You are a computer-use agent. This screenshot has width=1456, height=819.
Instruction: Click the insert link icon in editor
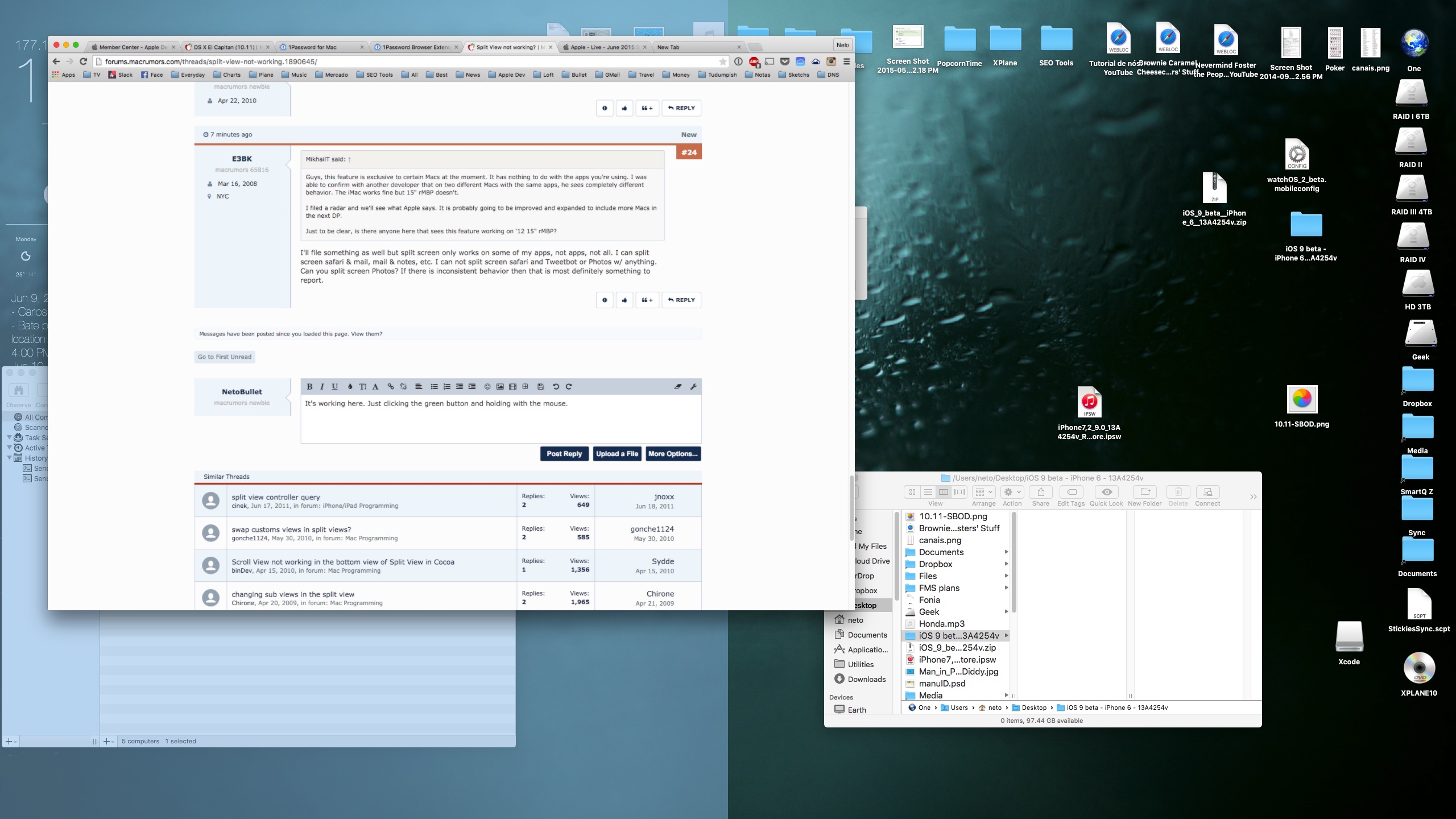click(391, 387)
